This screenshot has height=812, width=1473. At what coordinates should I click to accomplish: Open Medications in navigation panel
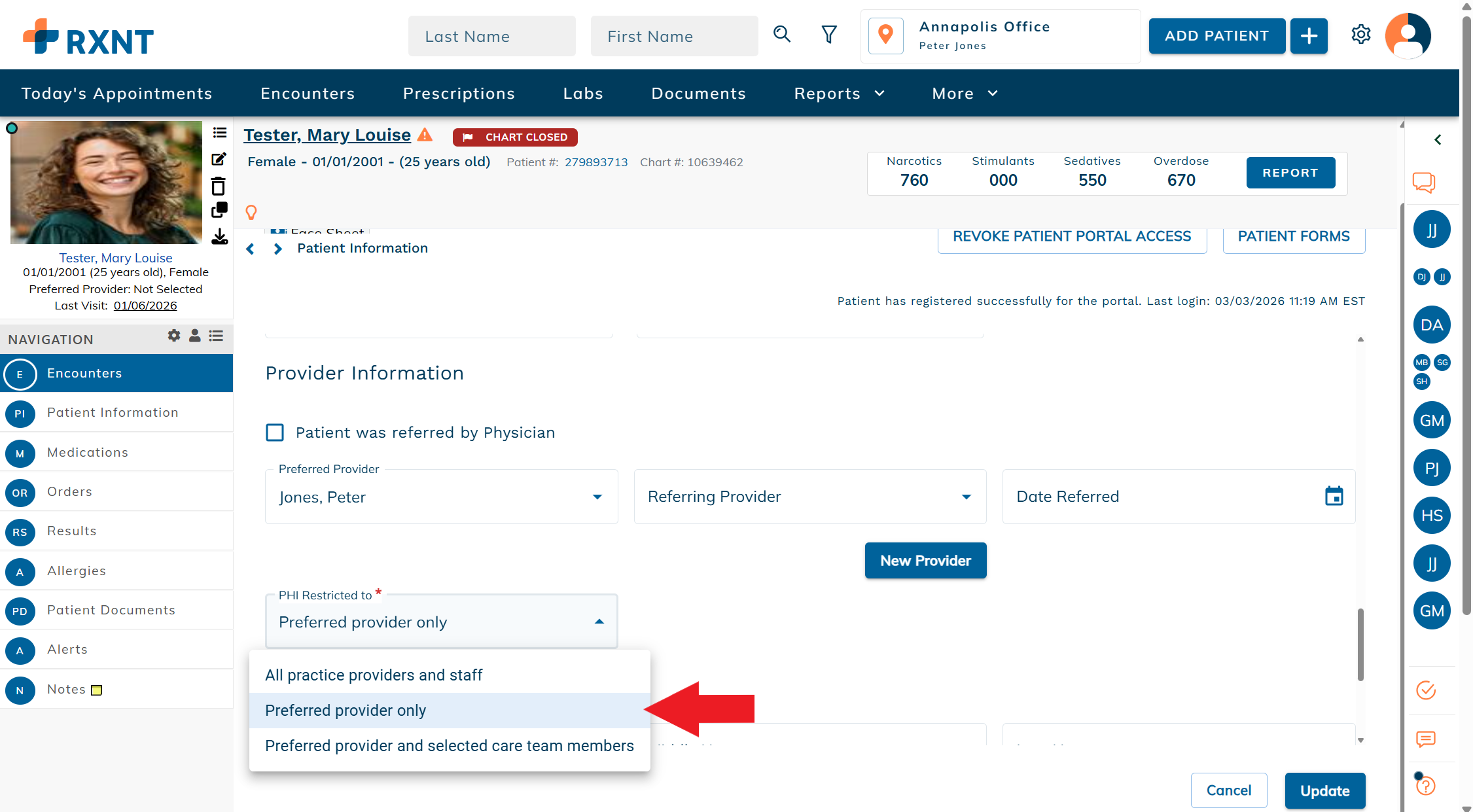point(88,452)
